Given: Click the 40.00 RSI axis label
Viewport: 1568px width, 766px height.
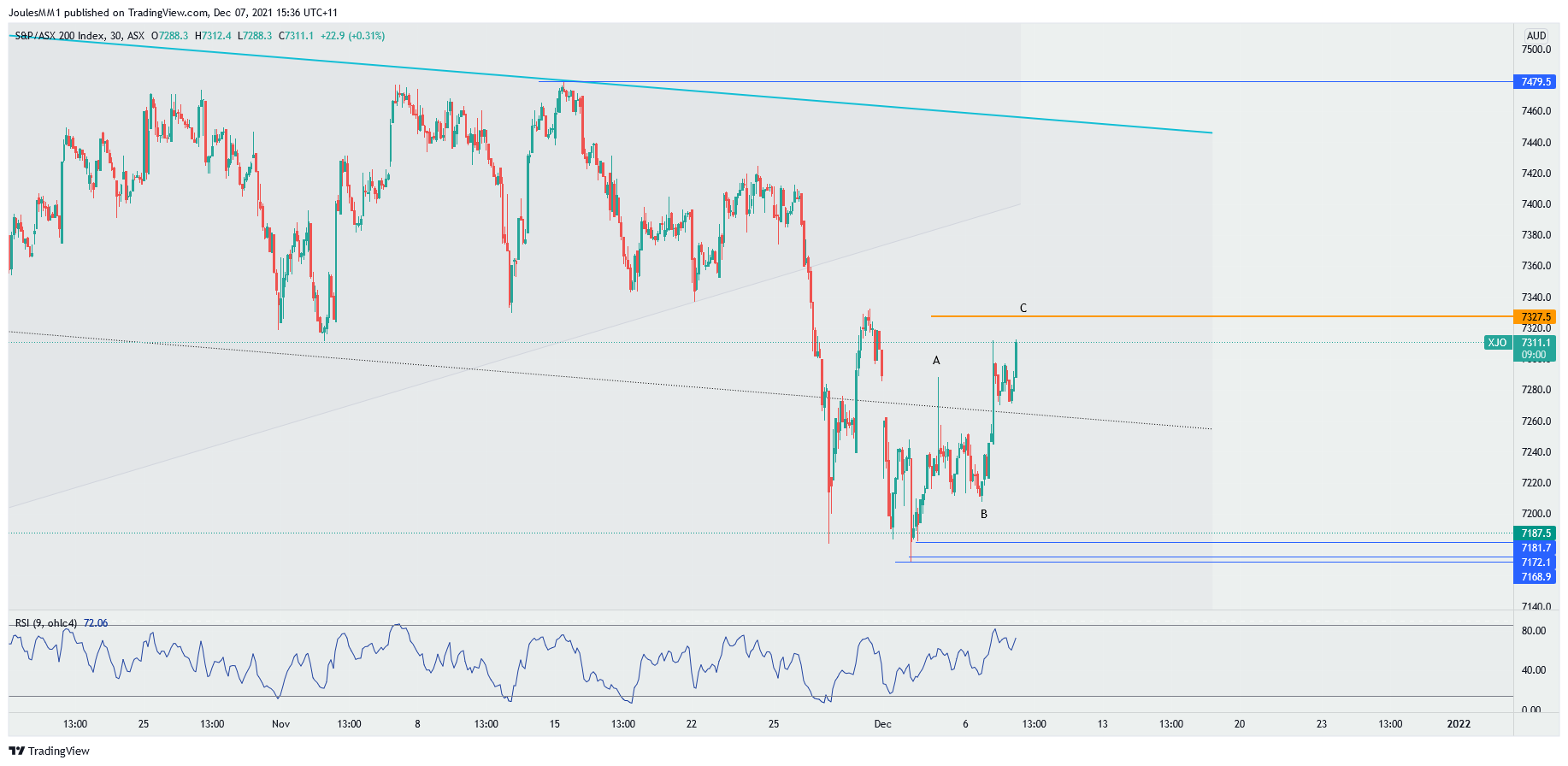Looking at the screenshot, I should point(1534,670).
